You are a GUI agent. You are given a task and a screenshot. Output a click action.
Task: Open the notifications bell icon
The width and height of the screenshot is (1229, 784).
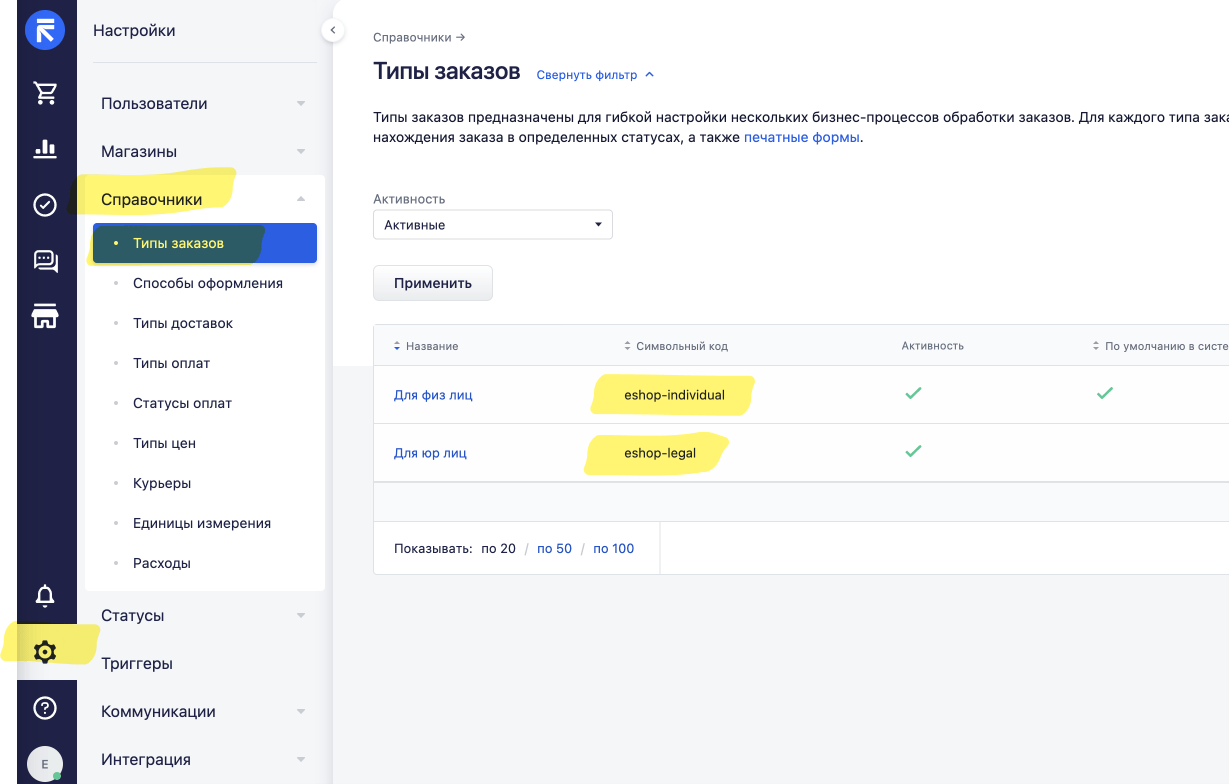(45, 596)
